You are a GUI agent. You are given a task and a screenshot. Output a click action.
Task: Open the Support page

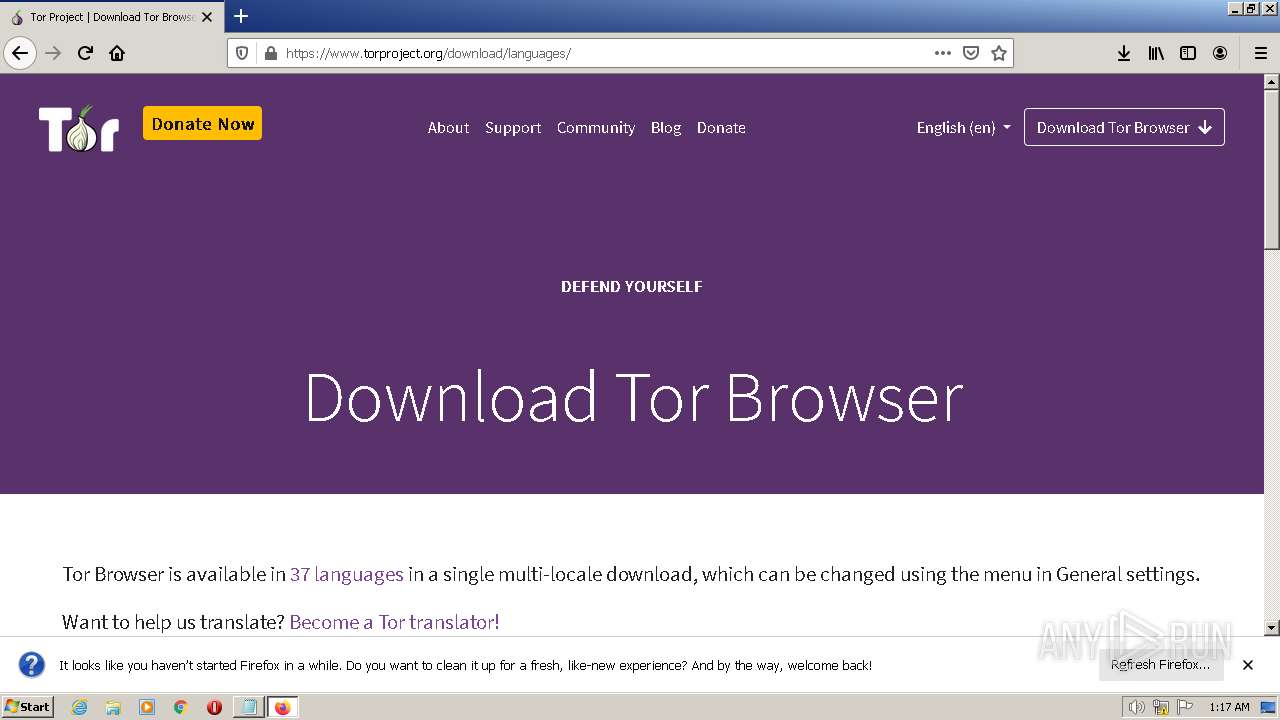(513, 127)
